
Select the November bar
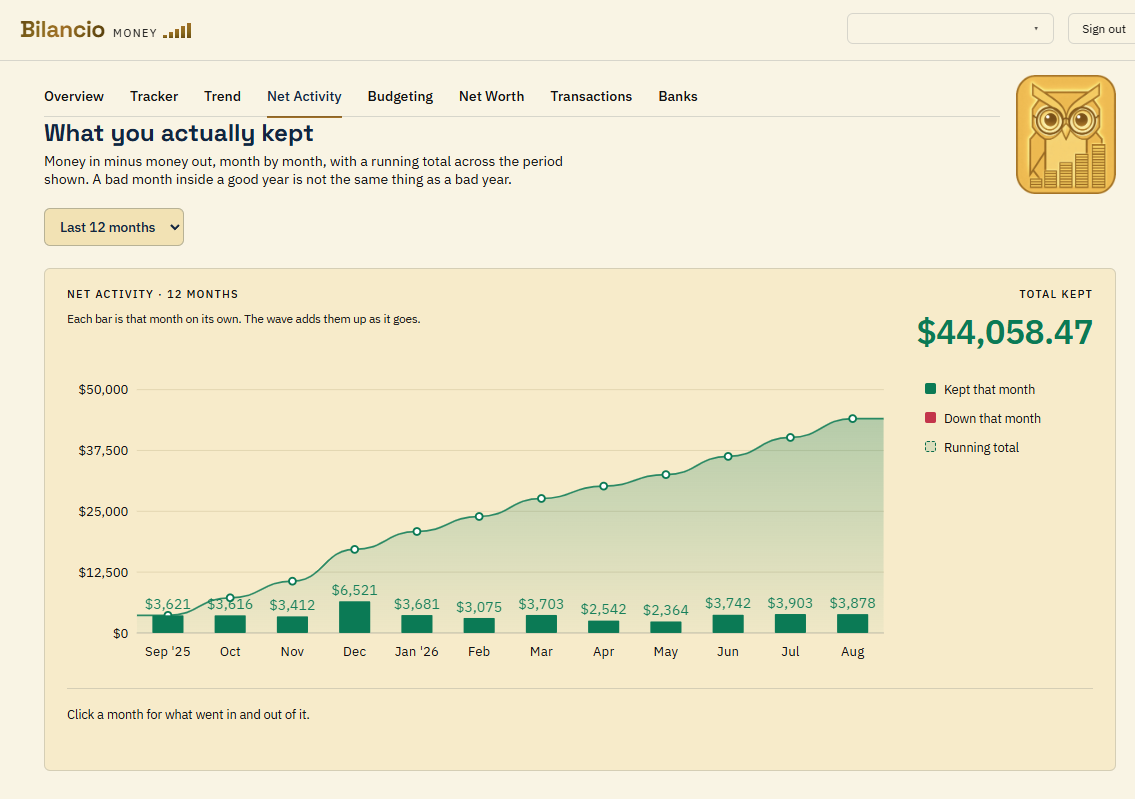292,625
